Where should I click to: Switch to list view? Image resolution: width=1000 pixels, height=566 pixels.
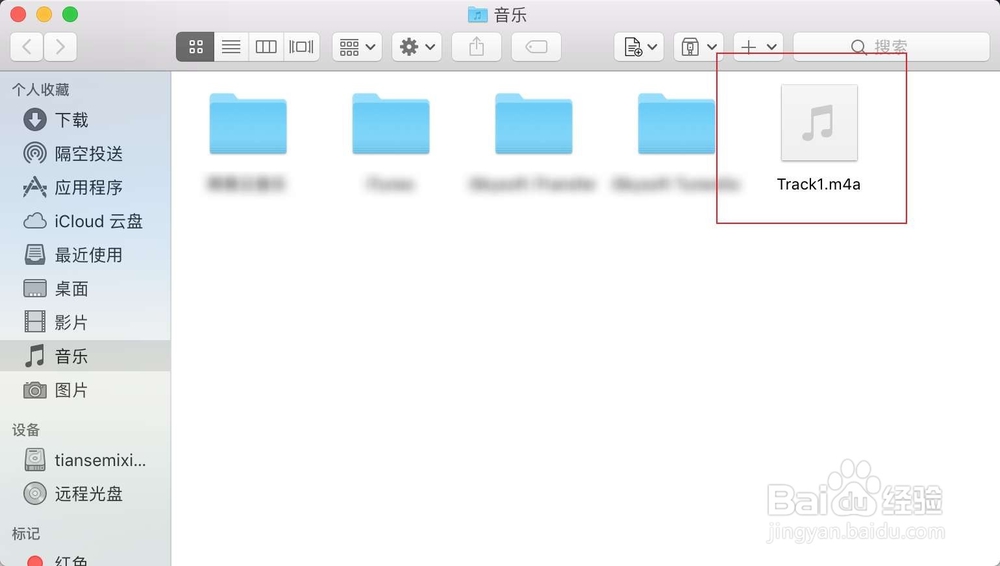[231, 47]
